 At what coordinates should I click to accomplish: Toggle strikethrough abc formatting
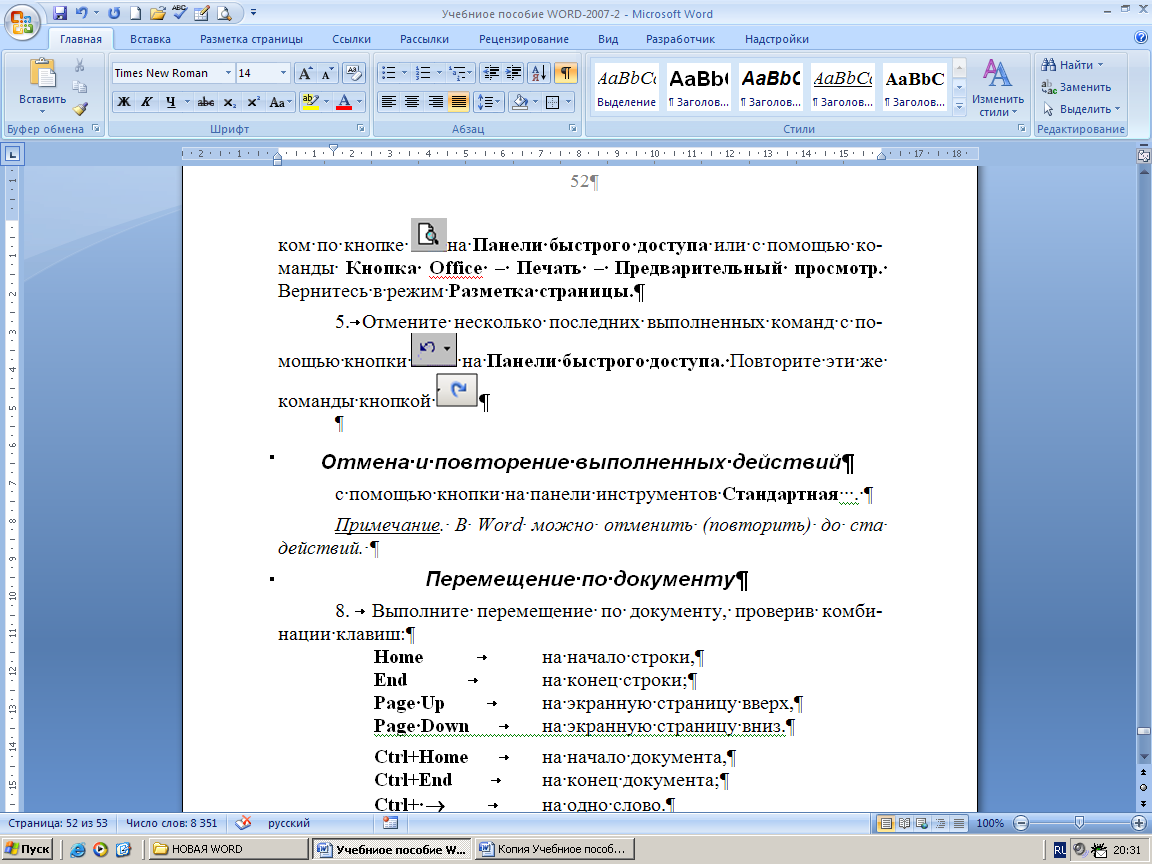(206, 102)
